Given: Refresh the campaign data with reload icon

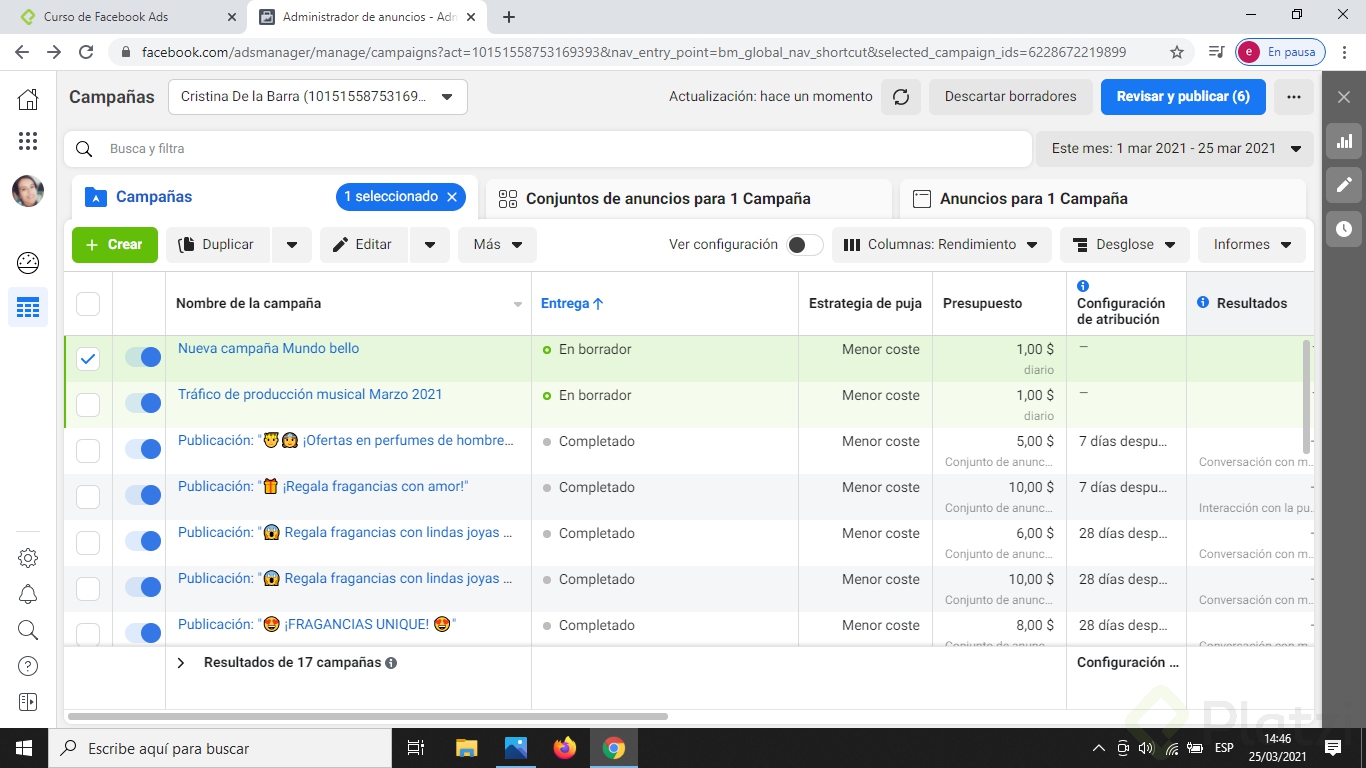Looking at the screenshot, I should pos(901,97).
